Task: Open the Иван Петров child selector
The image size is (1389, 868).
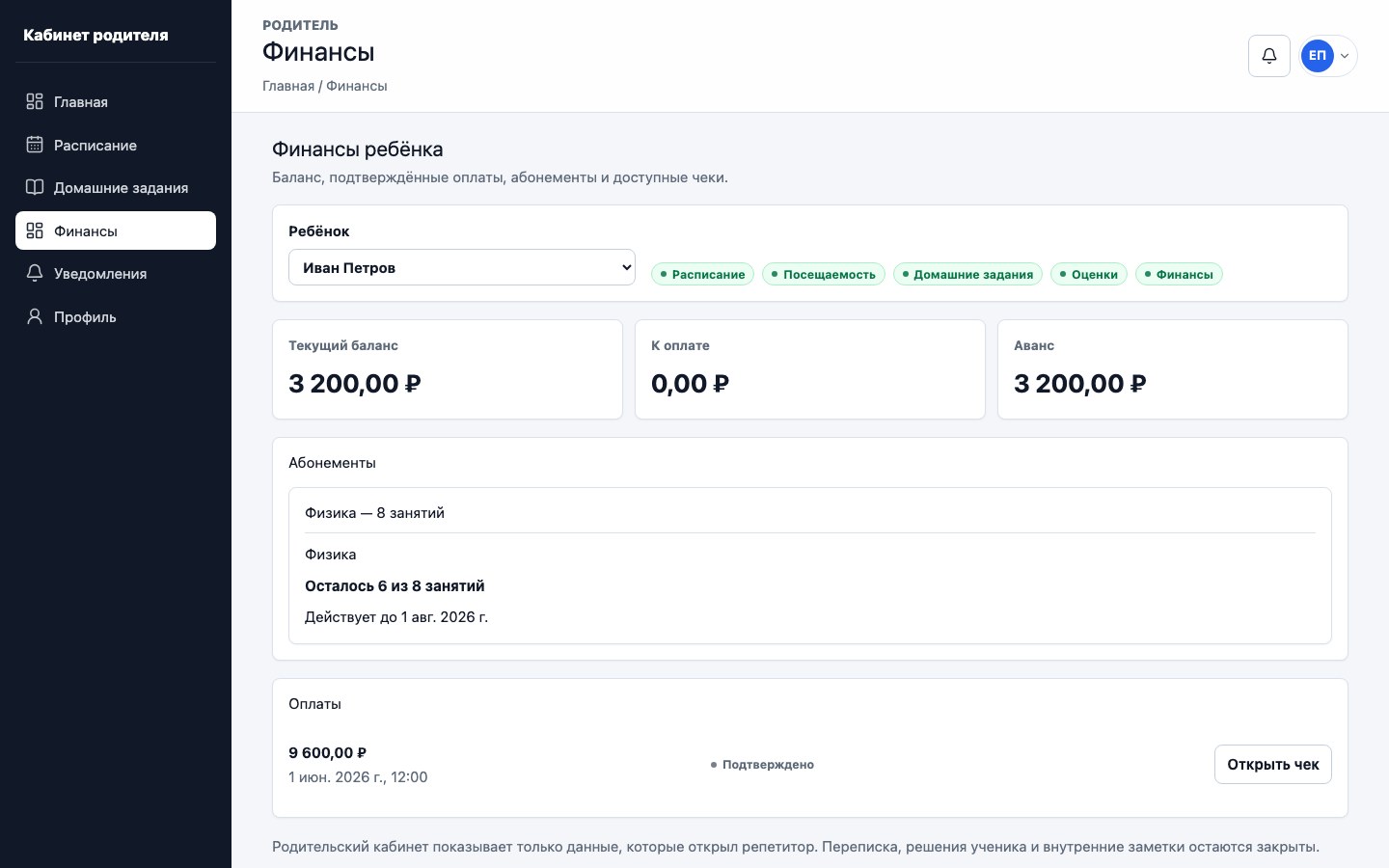Action: coord(462,267)
